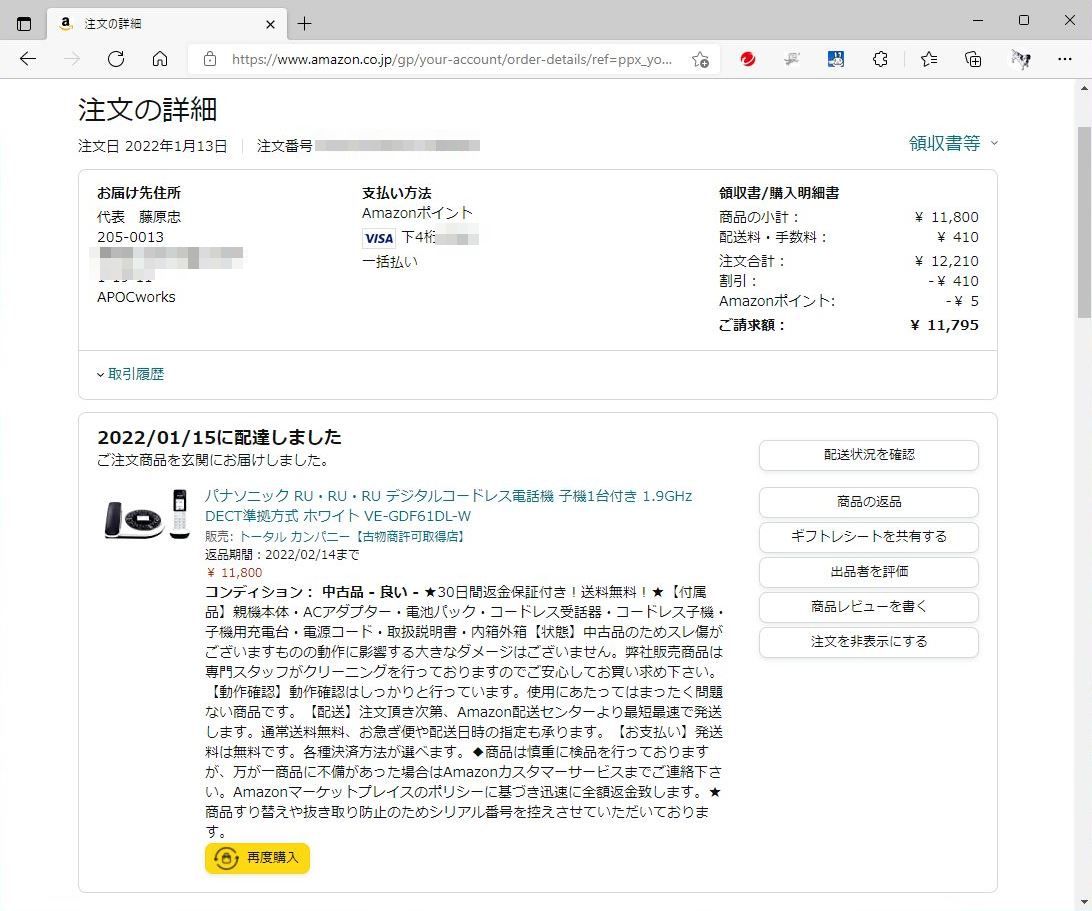Click the item price ¥ 11,800 in red
Viewport: 1092px width, 911px height.
235,573
